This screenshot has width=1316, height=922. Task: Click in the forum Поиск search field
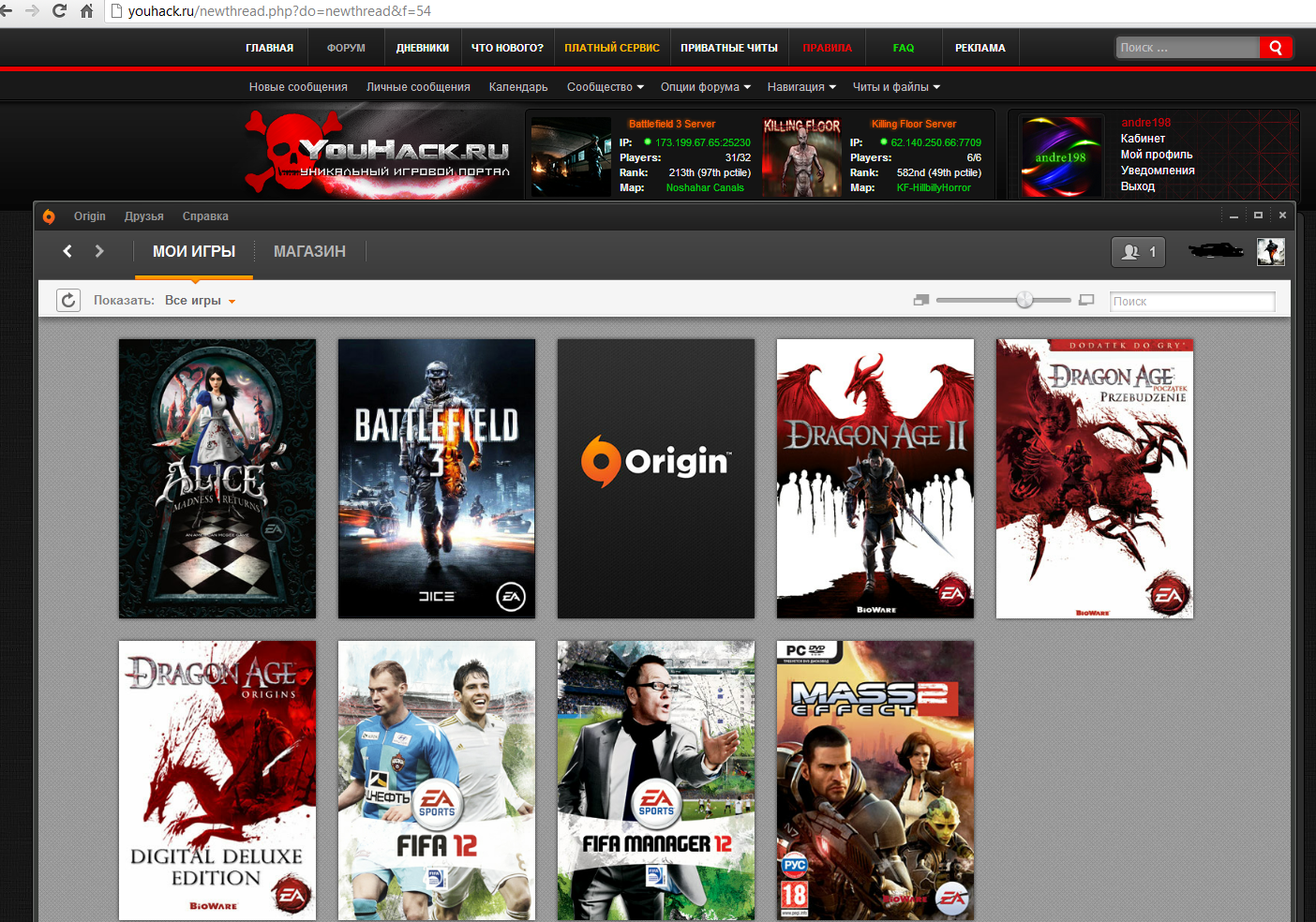(1188, 48)
